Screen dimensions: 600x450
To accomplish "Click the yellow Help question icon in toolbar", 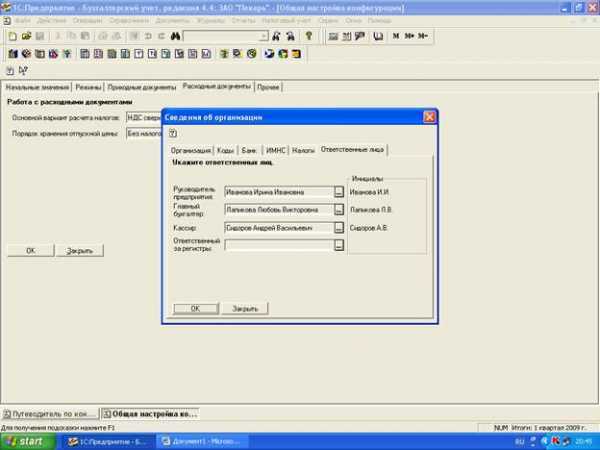I will click(x=309, y=36).
